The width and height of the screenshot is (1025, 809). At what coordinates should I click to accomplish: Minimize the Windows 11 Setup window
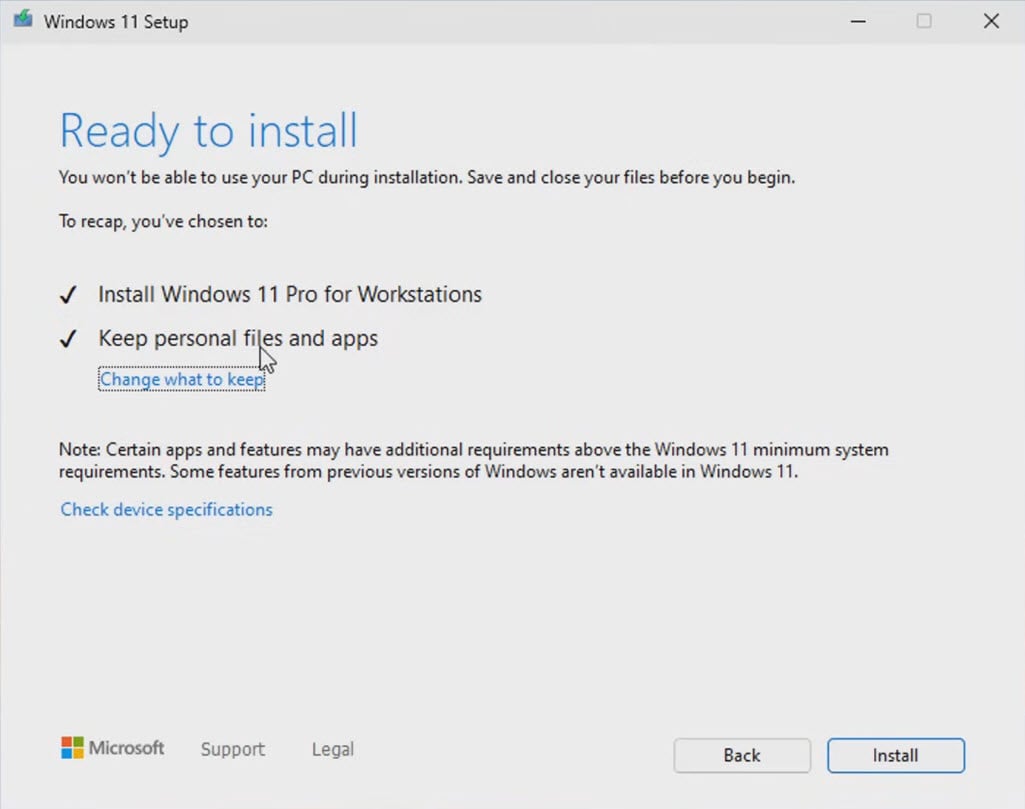[858, 22]
